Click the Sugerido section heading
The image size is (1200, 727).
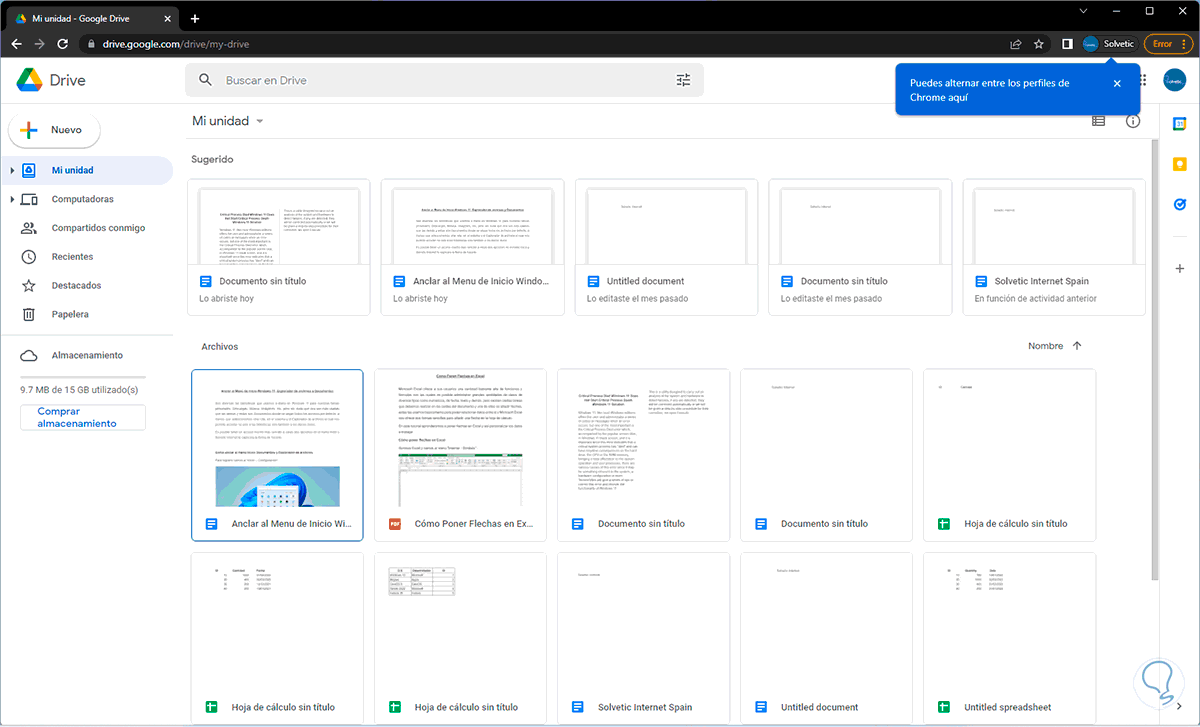(212, 159)
